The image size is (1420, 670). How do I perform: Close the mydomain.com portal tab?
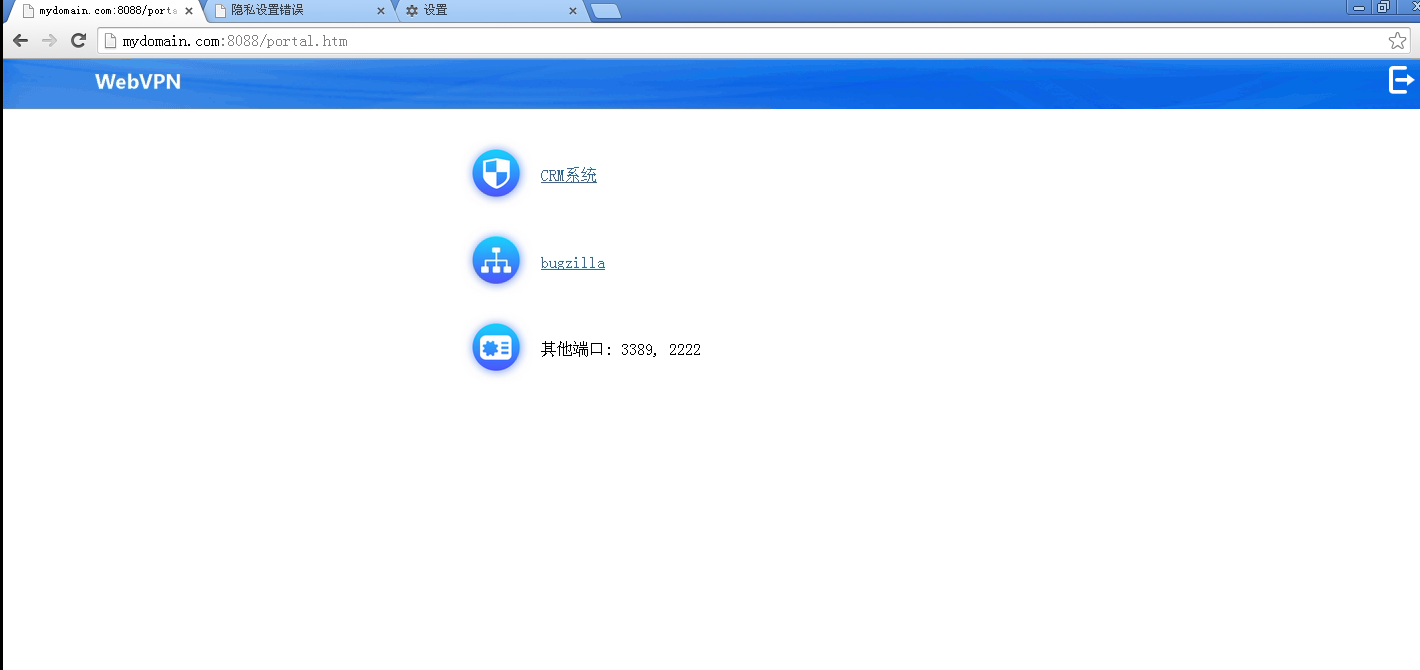(189, 11)
